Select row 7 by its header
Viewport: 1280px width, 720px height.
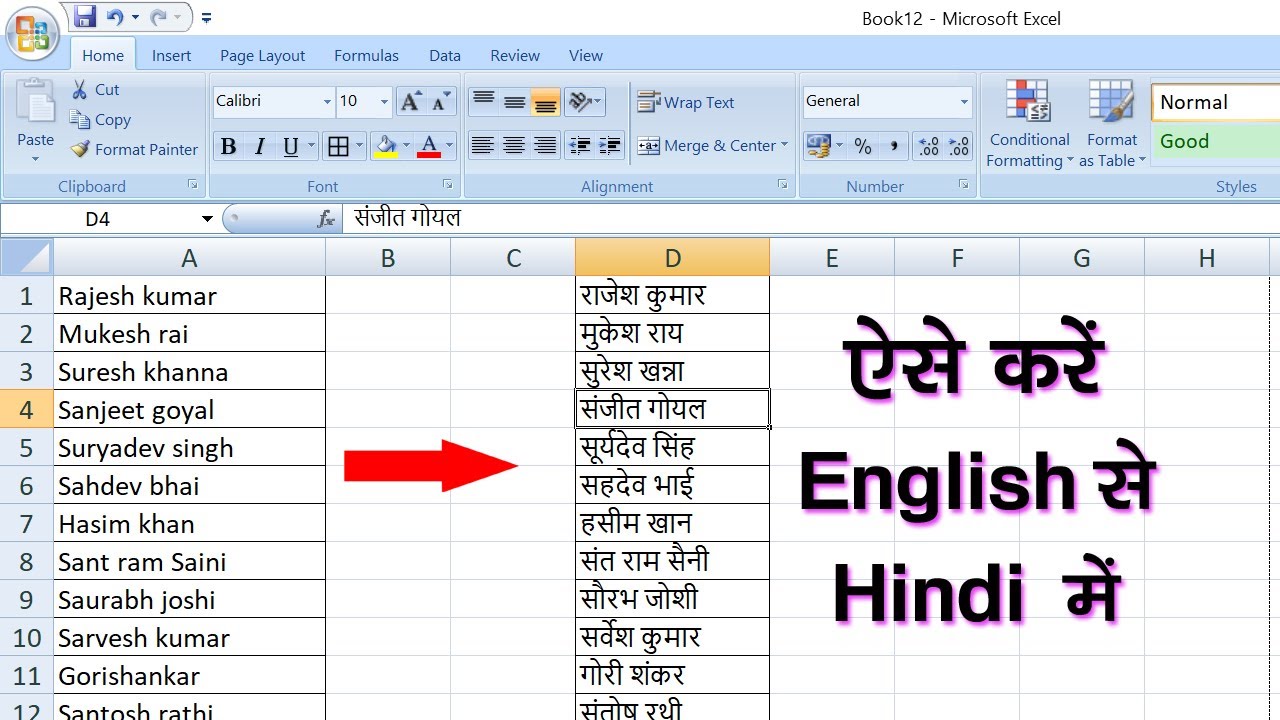(x=27, y=523)
